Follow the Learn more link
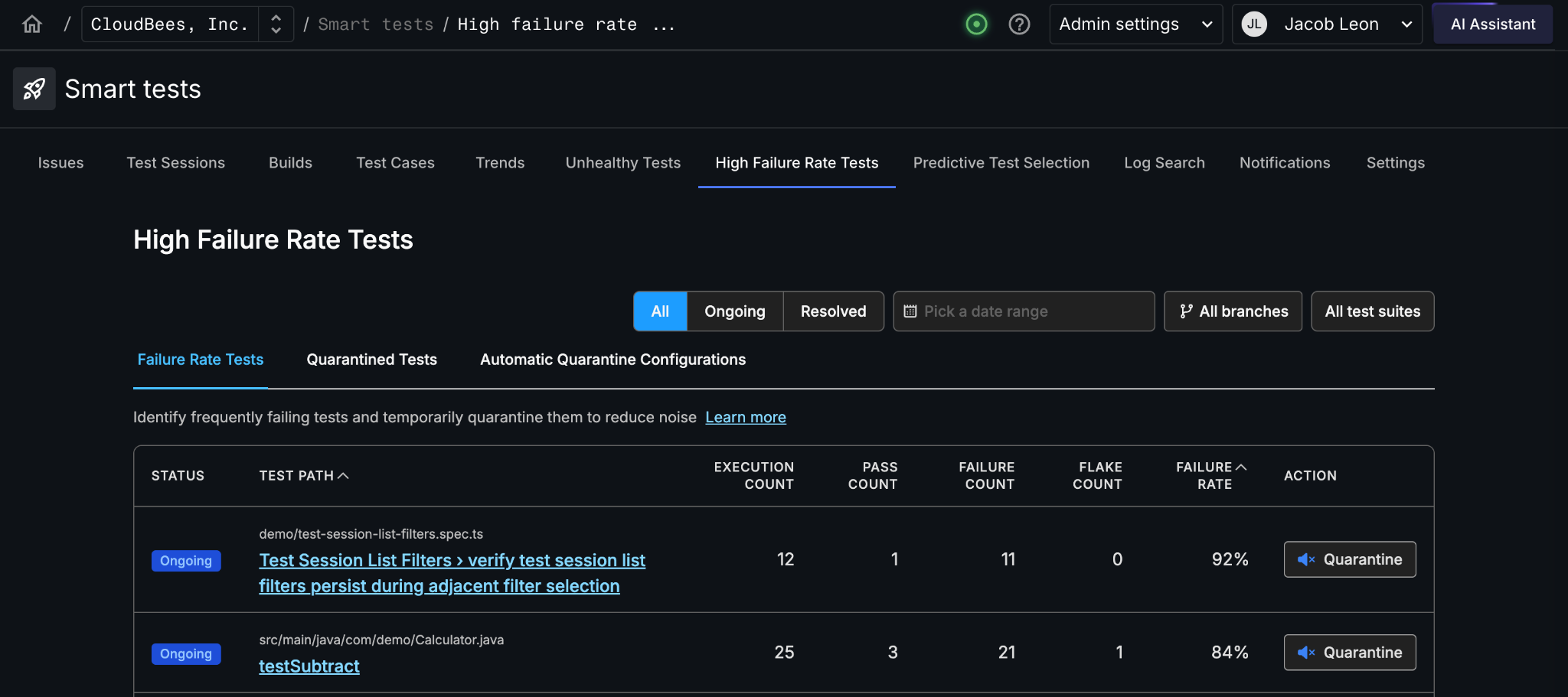 [746, 417]
